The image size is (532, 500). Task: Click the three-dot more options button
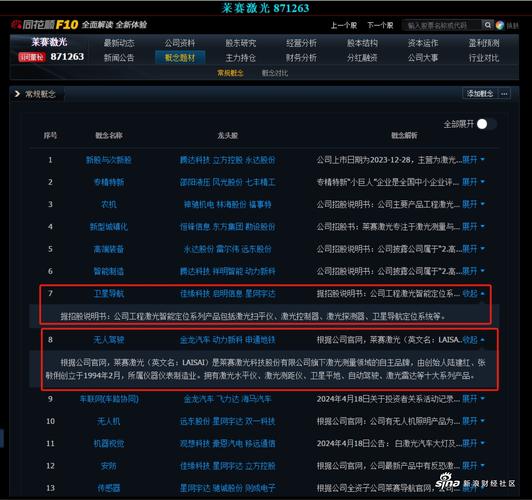[504, 94]
